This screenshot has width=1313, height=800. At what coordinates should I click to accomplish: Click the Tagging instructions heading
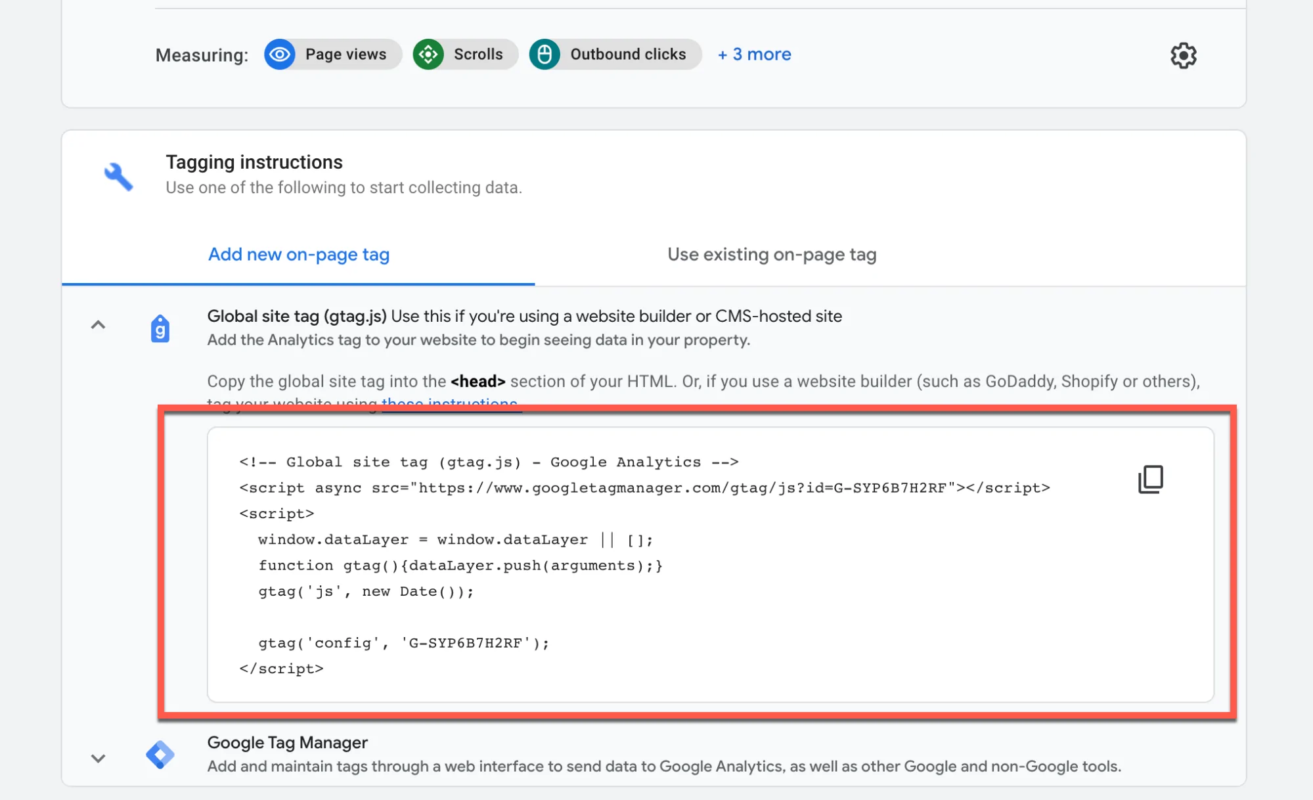(254, 162)
